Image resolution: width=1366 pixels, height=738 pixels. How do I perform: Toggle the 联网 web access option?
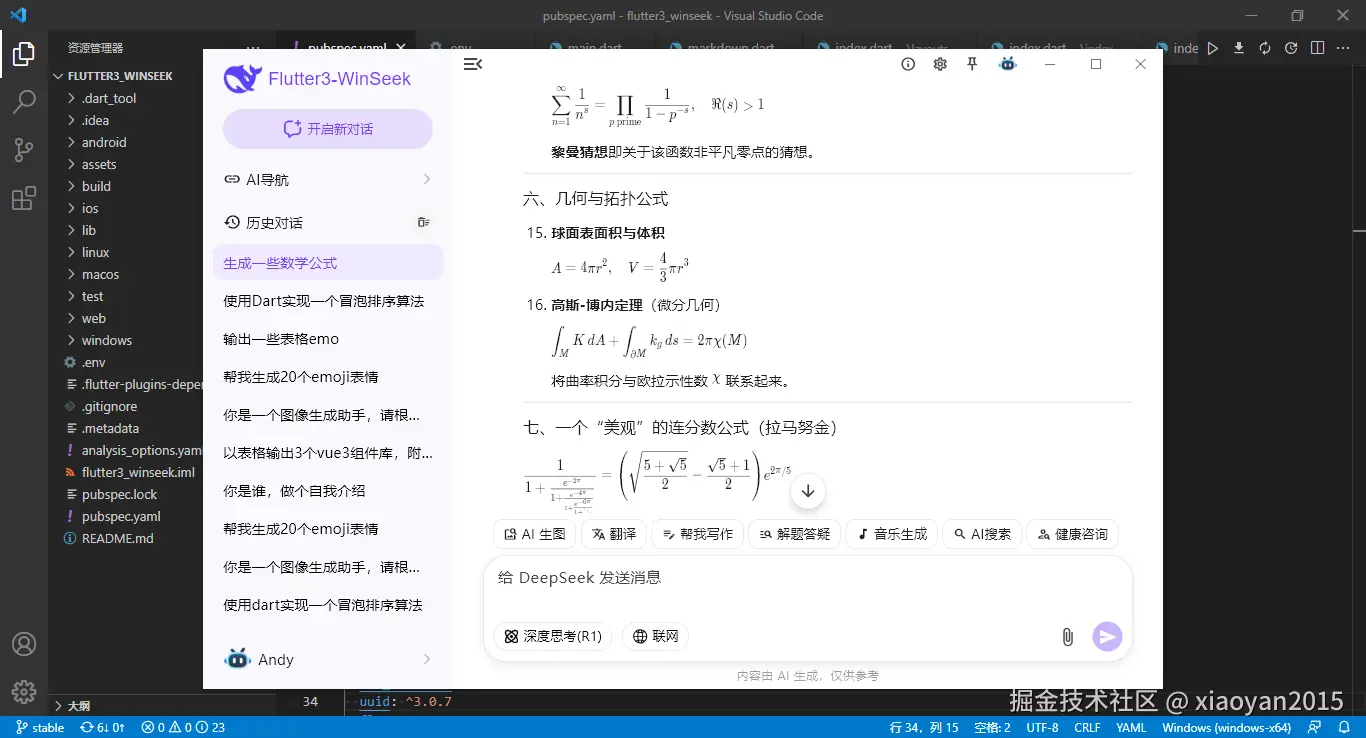[655, 636]
